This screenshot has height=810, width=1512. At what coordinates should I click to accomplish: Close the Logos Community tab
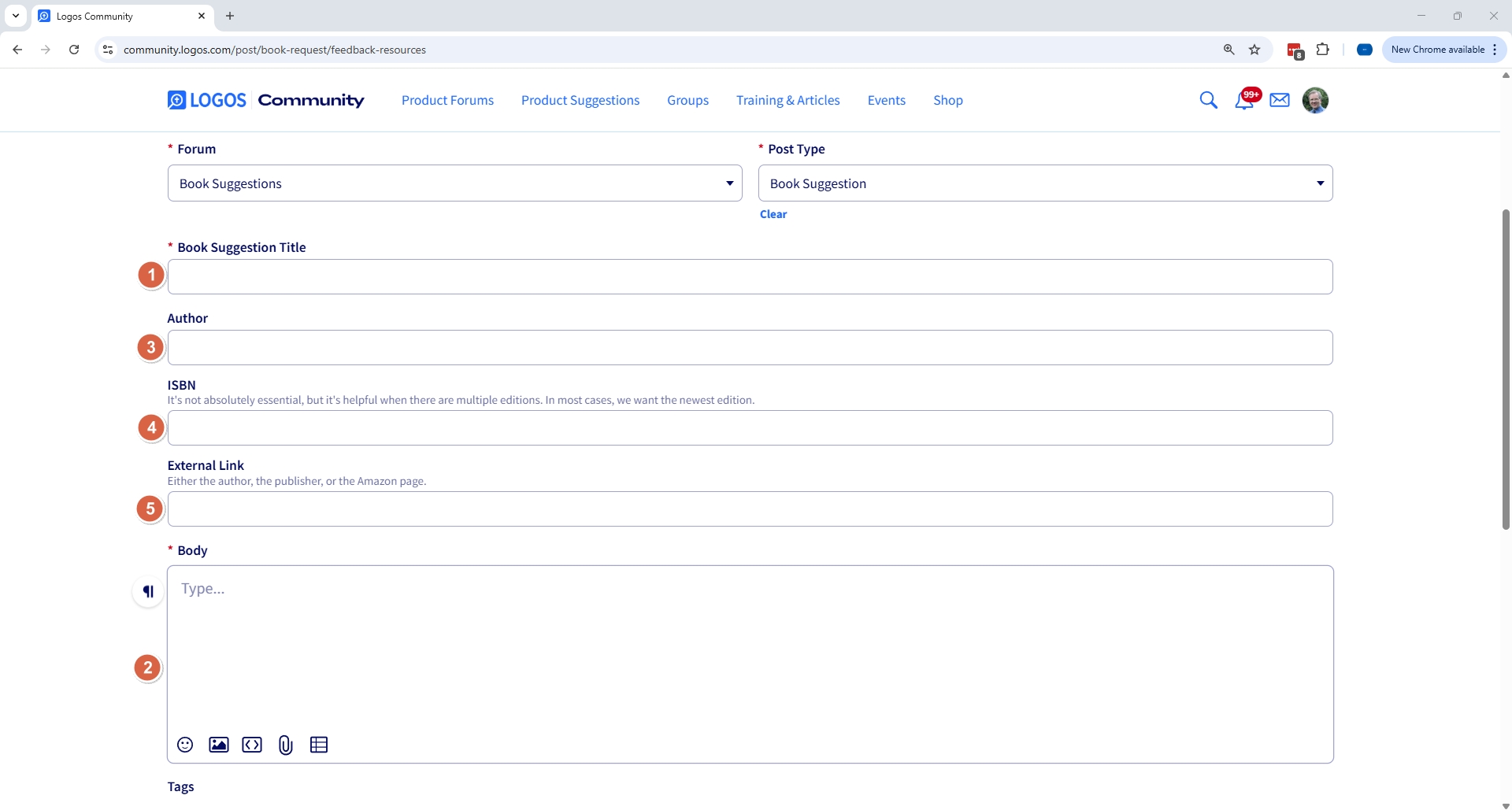[202, 16]
